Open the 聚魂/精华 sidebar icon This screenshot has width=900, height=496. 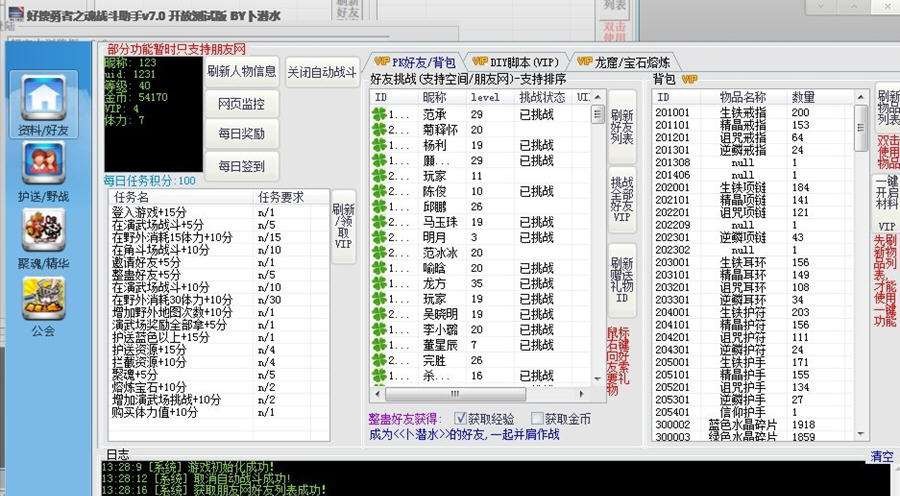[44, 230]
